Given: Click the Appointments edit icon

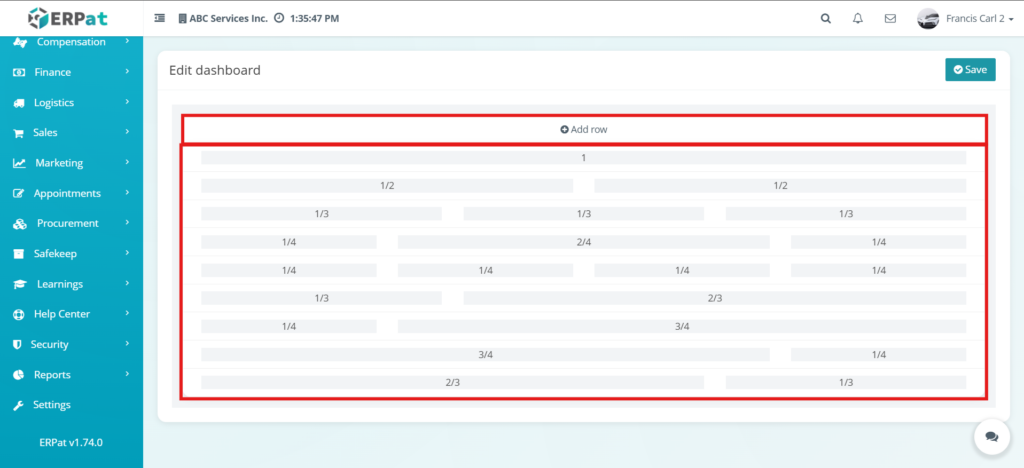Looking at the screenshot, I should [x=20, y=194].
